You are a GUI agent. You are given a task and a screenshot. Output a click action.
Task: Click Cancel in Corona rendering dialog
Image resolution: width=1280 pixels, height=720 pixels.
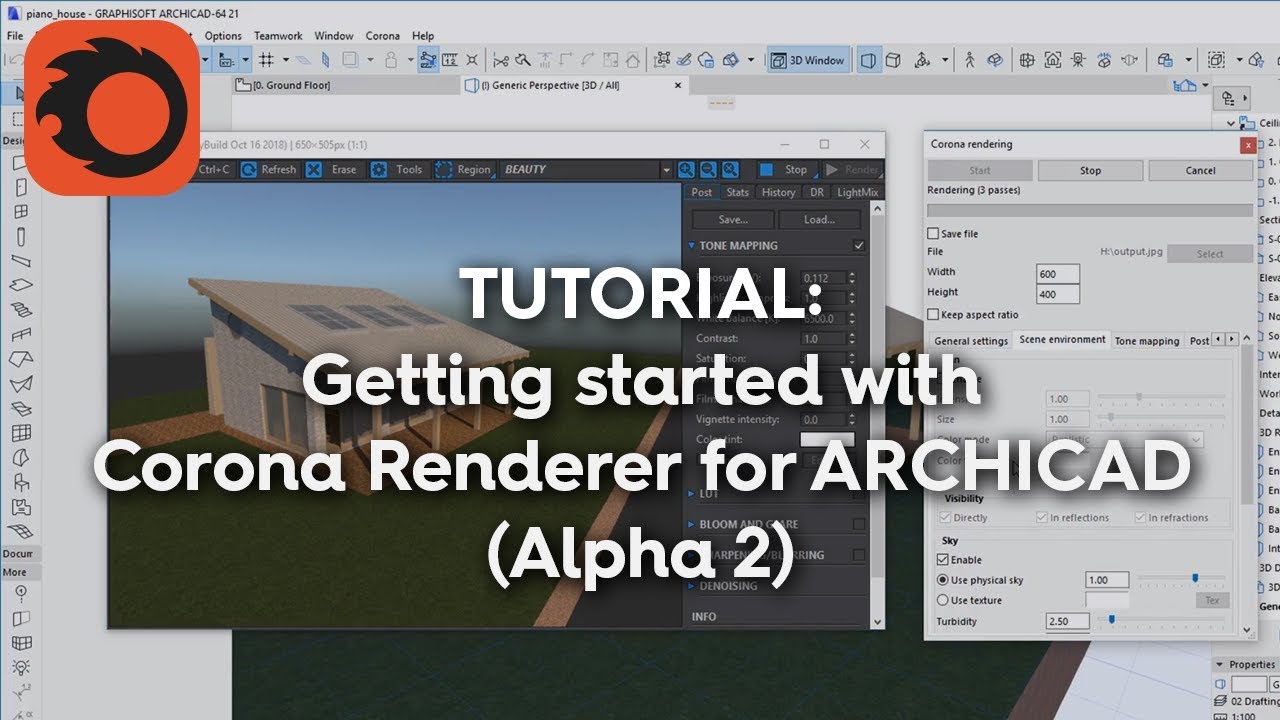click(x=1200, y=170)
